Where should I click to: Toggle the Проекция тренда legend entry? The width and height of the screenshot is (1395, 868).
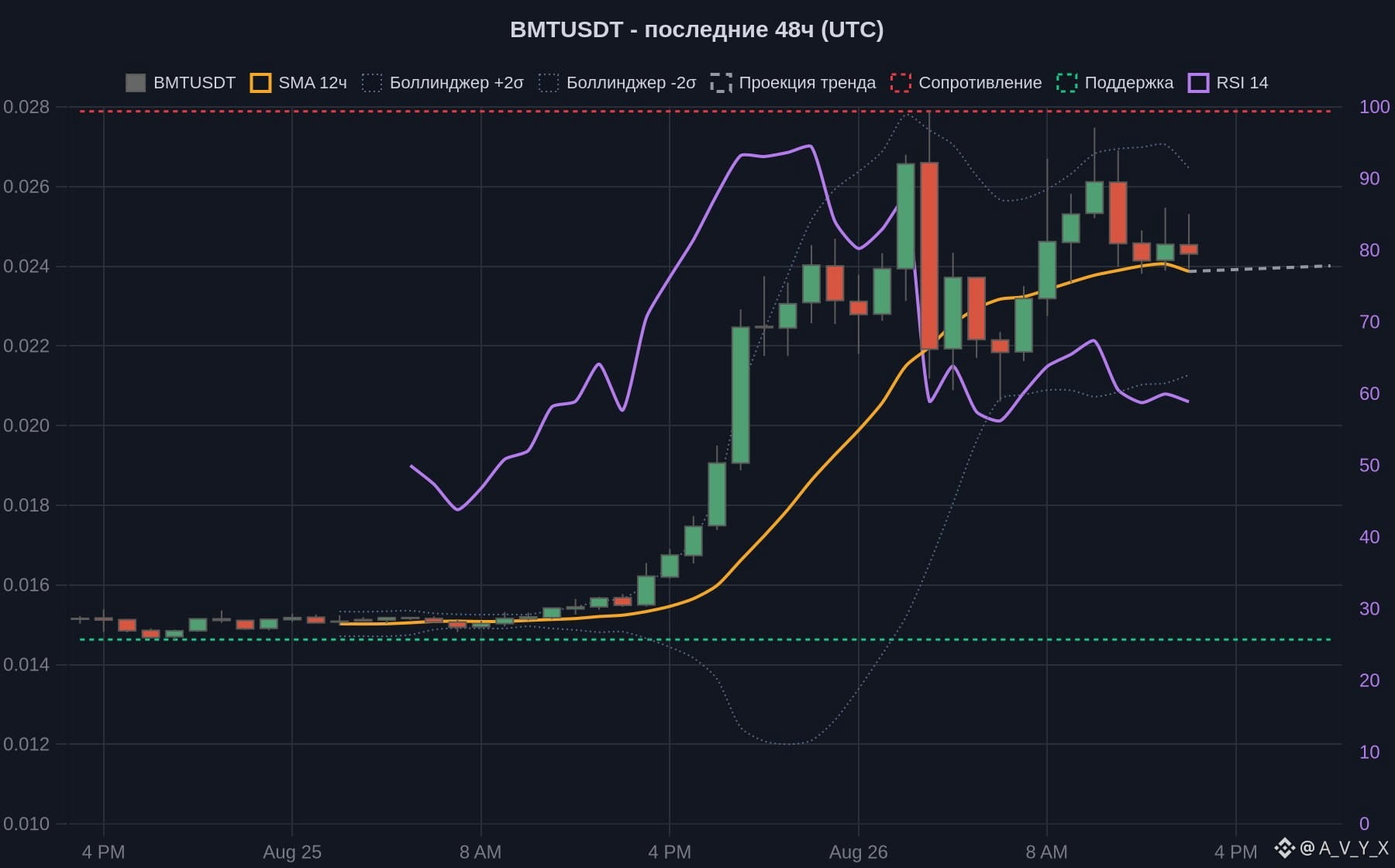(793, 83)
